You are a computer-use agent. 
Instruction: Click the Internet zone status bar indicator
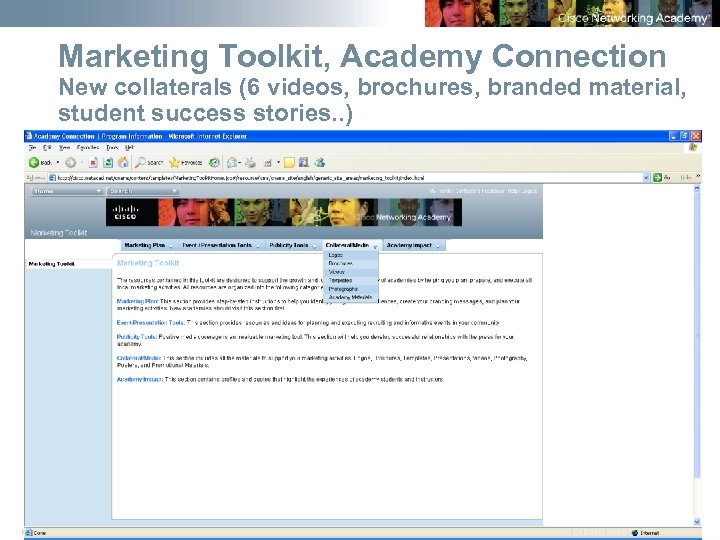pos(647,533)
